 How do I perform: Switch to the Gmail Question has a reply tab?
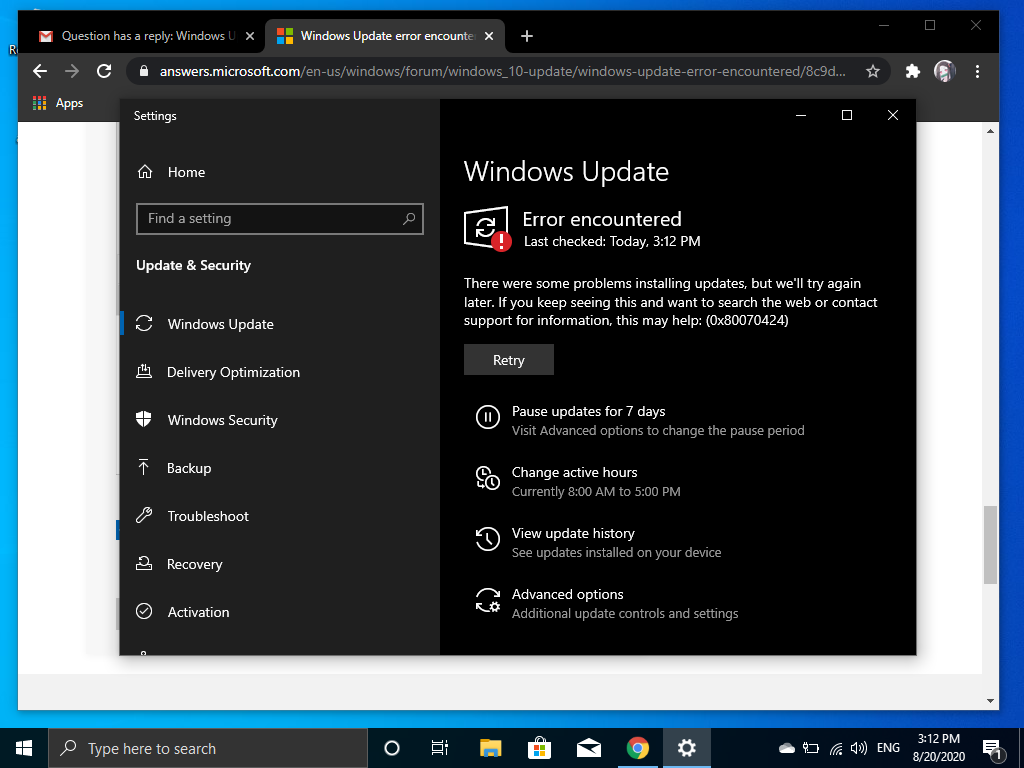click(x=138, y=36)
